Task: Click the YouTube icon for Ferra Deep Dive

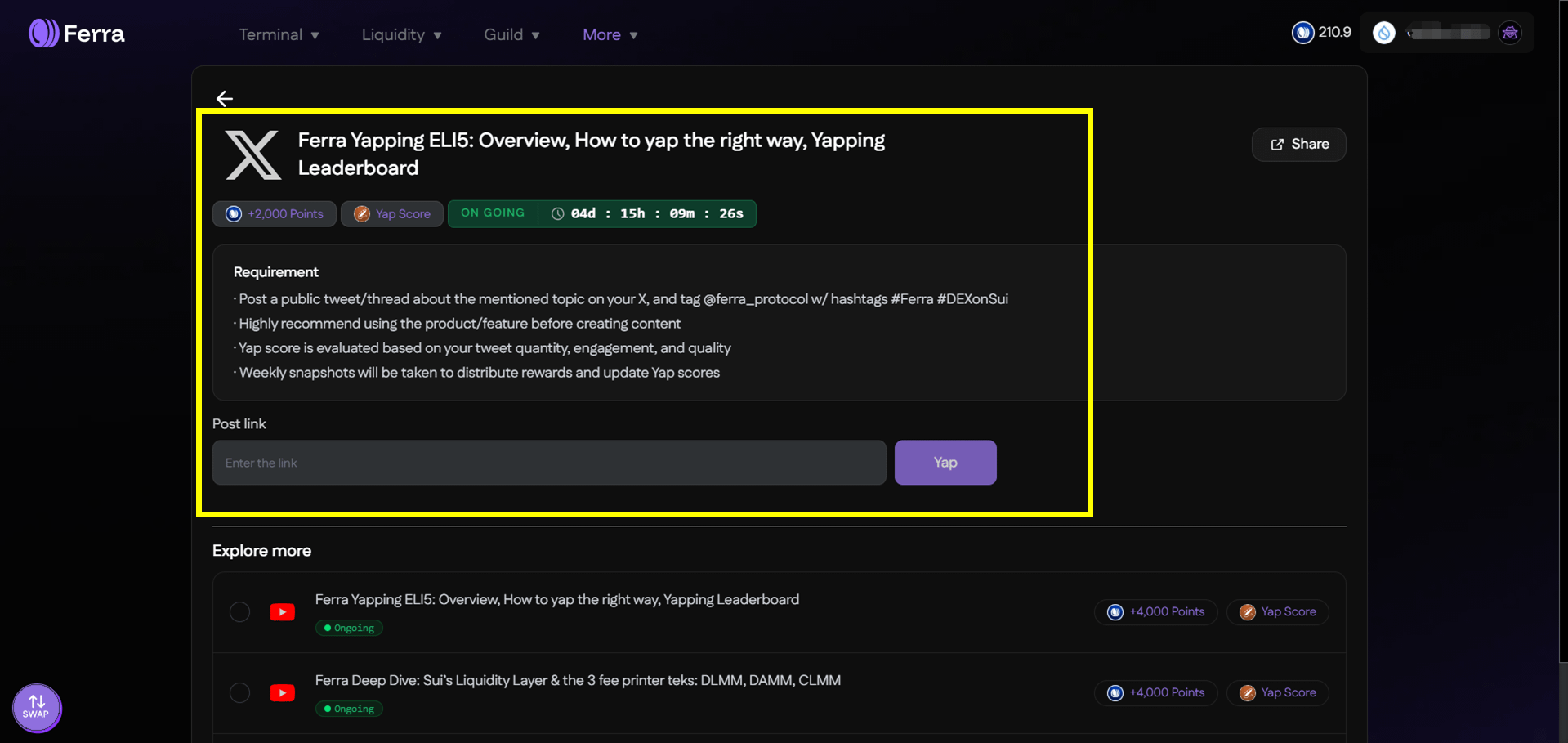Action: (283, 693)
